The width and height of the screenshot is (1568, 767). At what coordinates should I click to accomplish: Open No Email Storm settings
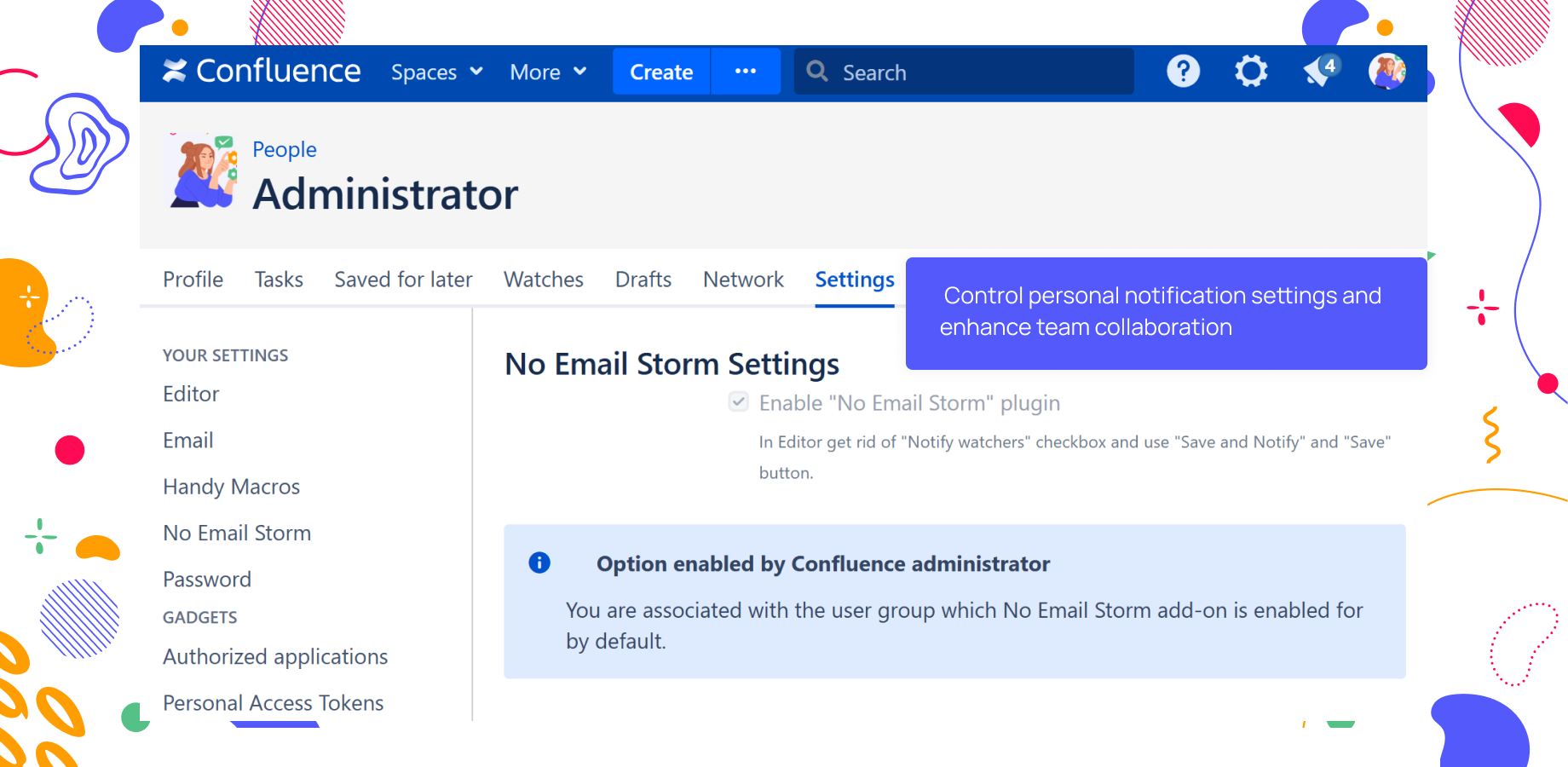tap(237, 533)
